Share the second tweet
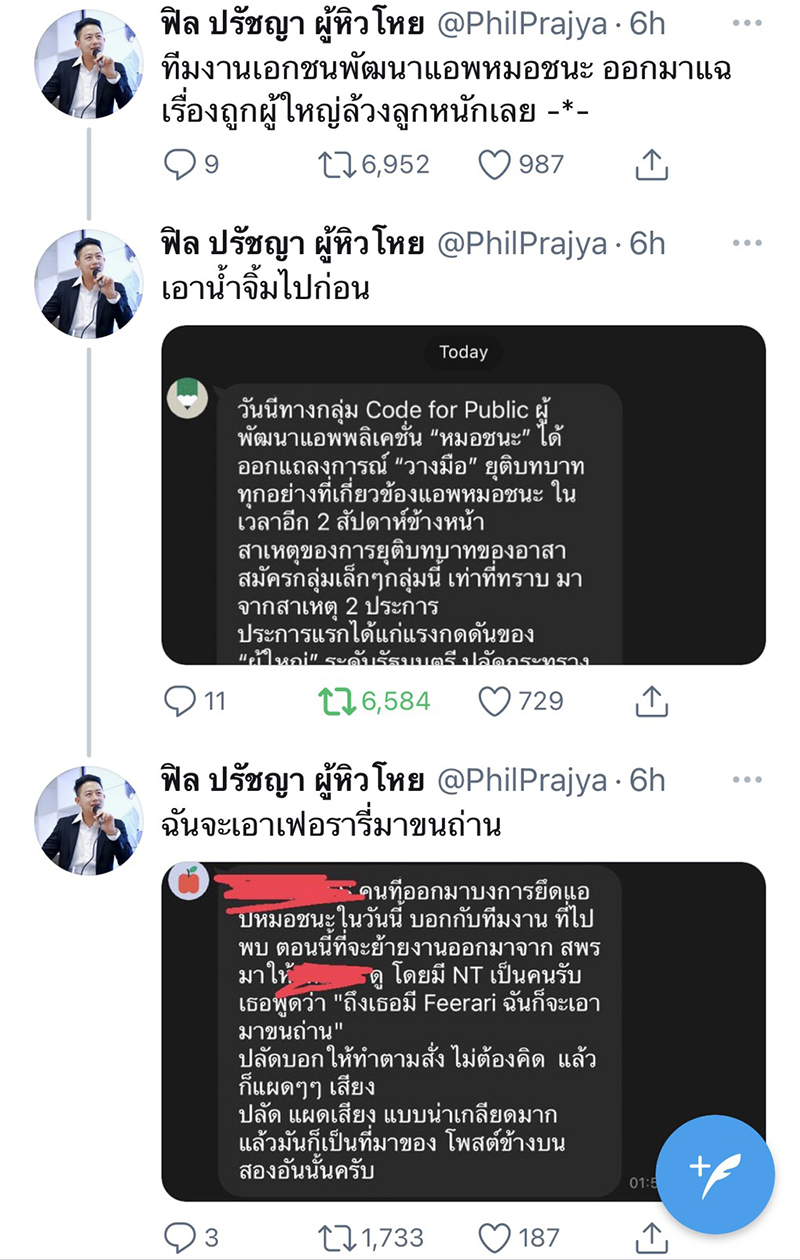 [651, 702]
